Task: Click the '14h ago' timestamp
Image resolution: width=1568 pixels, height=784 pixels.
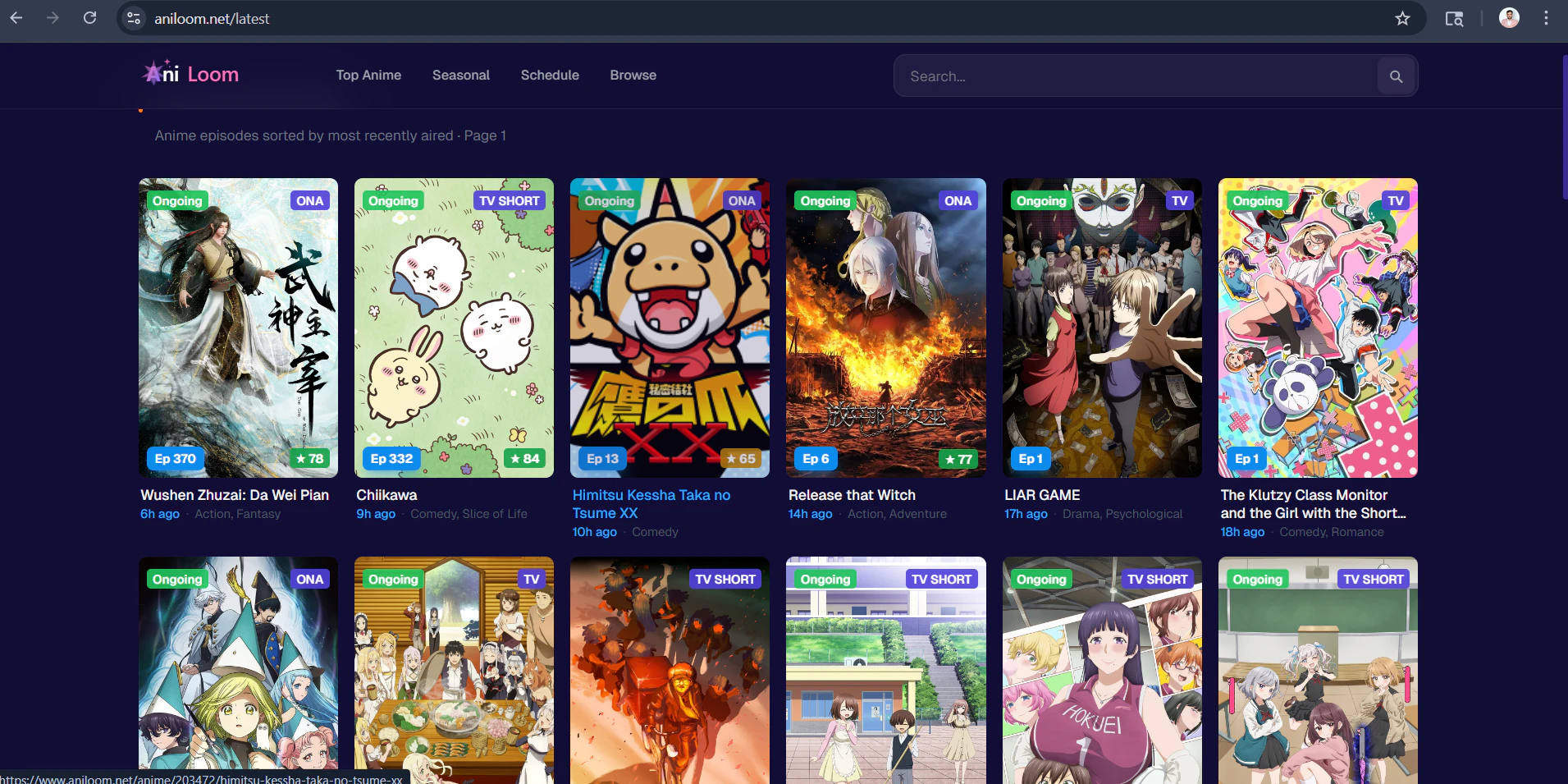Action: [811, 514]
